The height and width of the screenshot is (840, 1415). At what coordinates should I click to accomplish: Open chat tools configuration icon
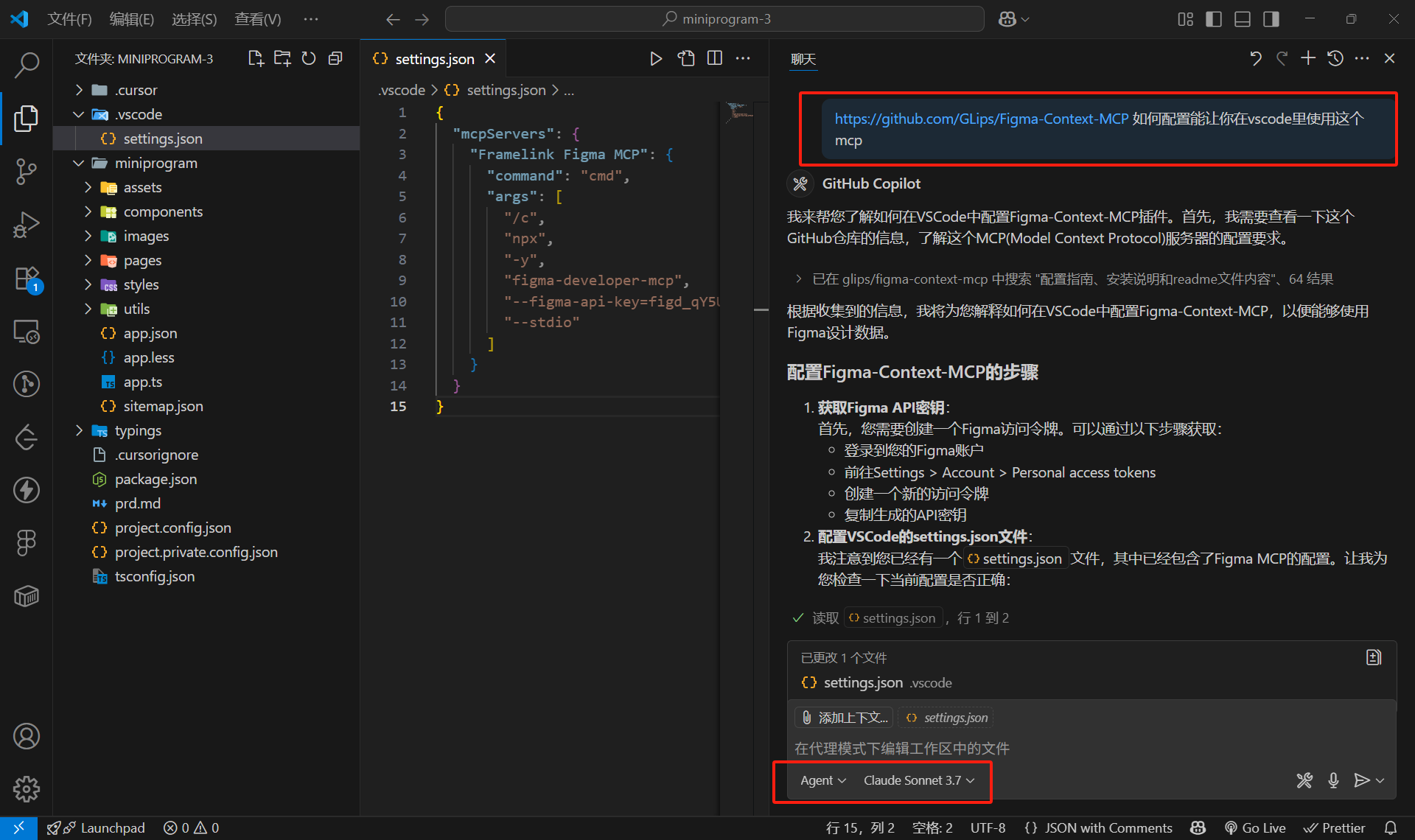1304,780
